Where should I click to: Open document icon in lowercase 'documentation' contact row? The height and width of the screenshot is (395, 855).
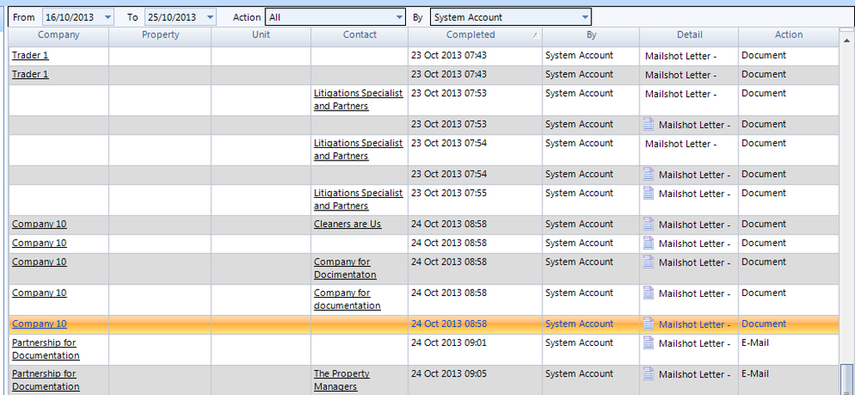pos(648,292)
